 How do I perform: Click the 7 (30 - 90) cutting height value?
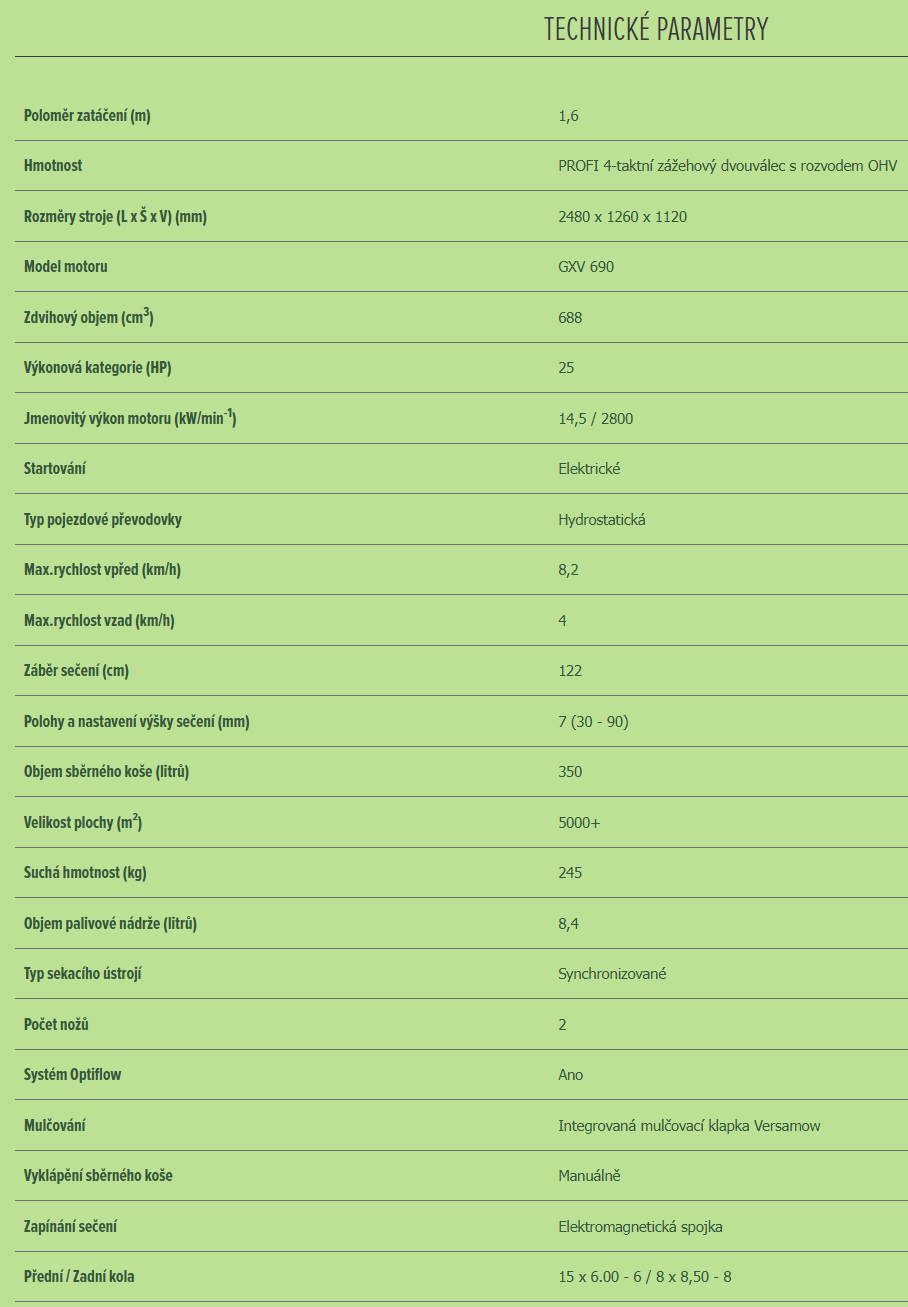coord(593,721)
